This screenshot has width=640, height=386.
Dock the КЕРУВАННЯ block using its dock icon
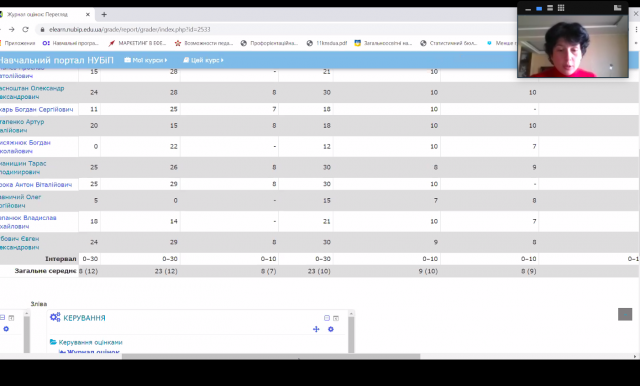[336, 318]
